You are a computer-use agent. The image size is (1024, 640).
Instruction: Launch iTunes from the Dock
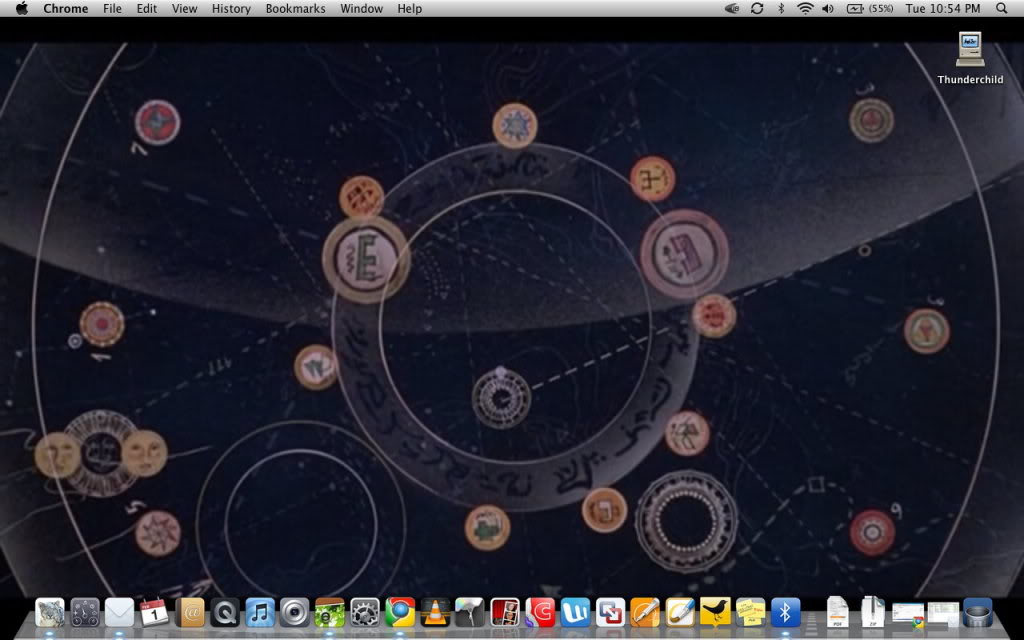260,613
